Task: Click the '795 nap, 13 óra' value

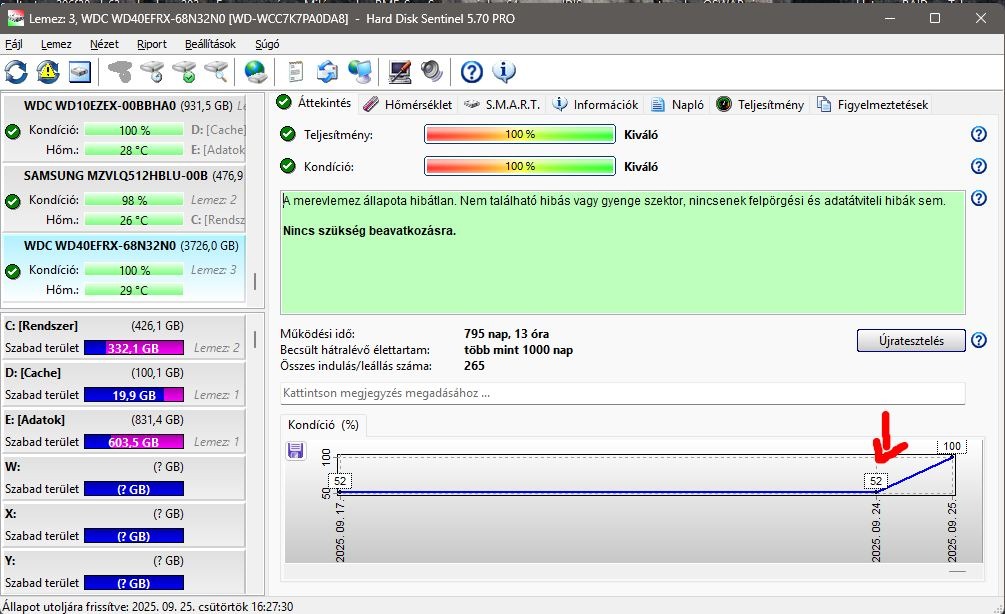Action: [x=506, y=334]
